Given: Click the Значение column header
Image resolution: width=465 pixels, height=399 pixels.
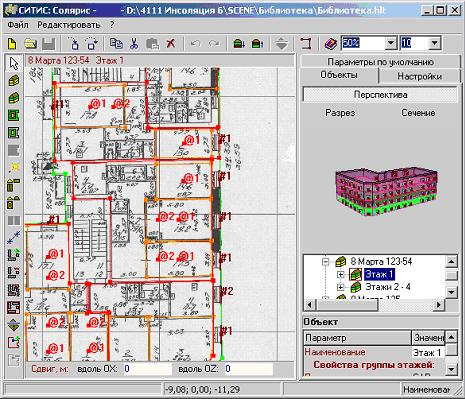Looking at the screenshot, I should tap(428, 338).
